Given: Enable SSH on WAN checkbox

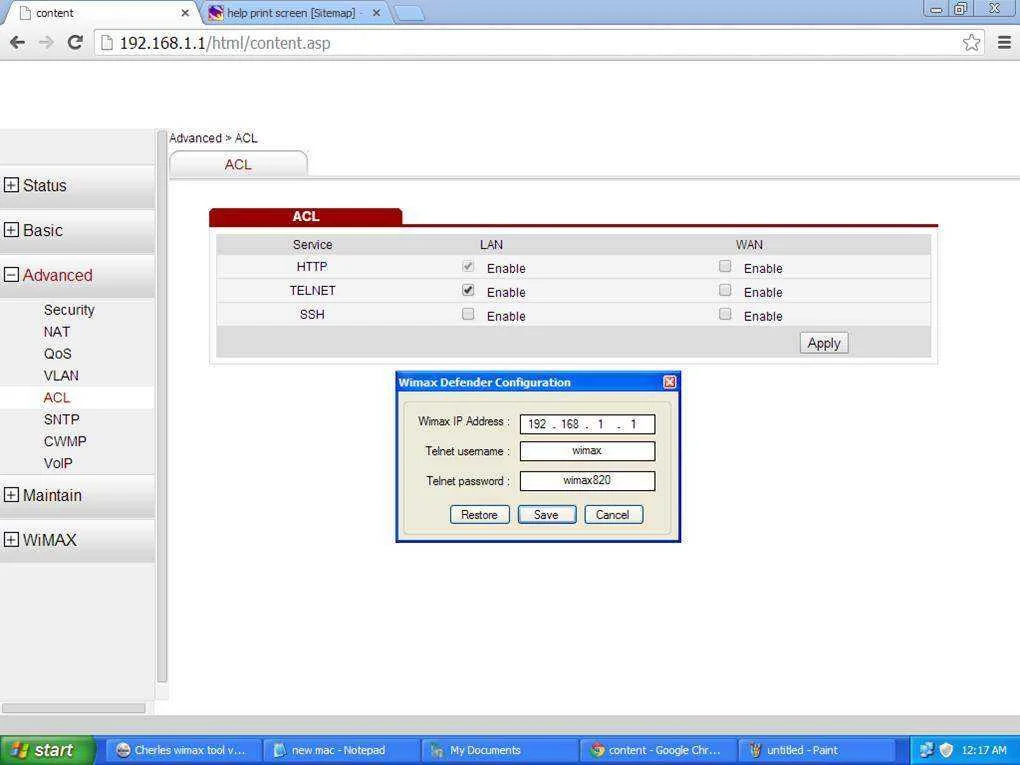Looking at the screenshot, I should (x=725, y=314).
